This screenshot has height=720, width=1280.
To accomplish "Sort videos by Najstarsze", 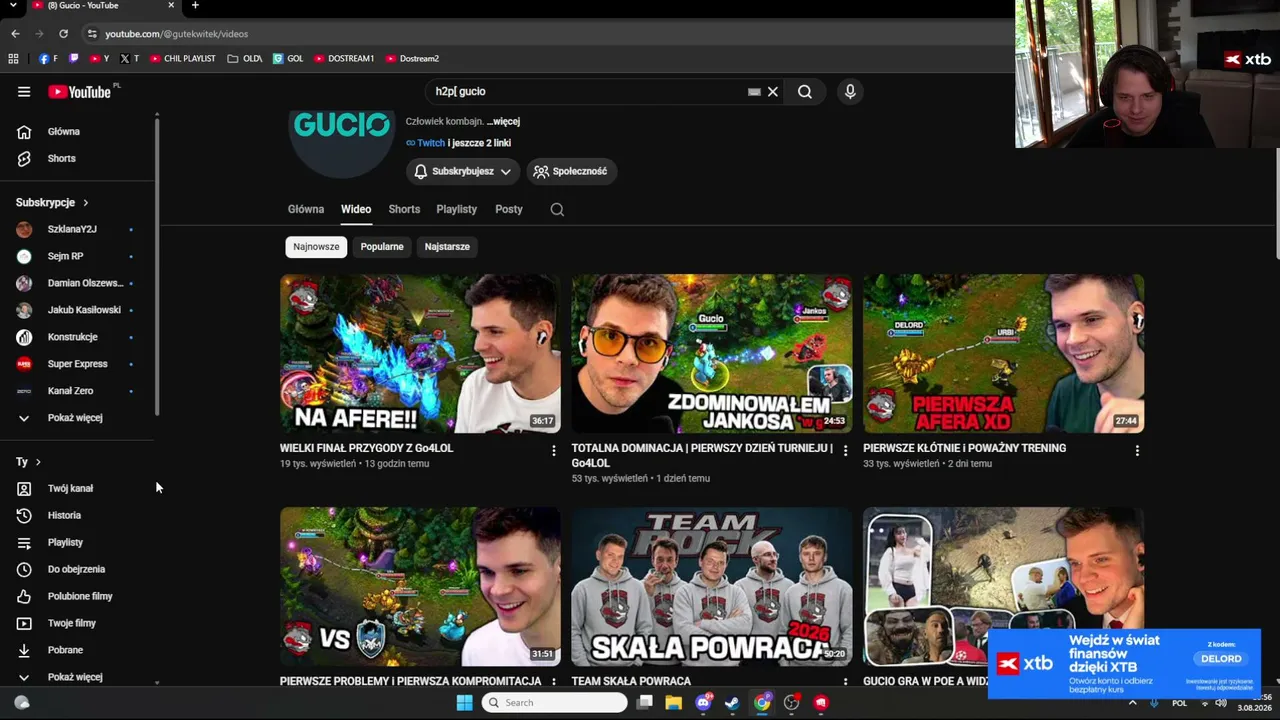I will [447, 247].
